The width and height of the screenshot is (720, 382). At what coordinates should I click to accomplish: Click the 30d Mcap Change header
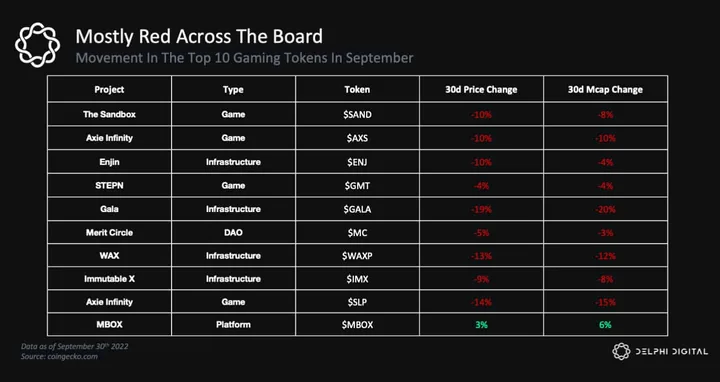point(605,90)
